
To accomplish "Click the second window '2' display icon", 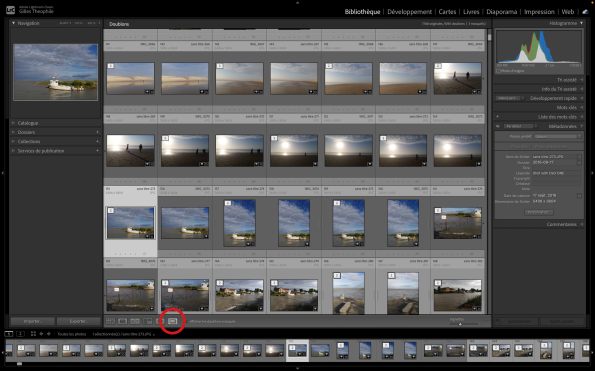I will click(x=20, y=334).
